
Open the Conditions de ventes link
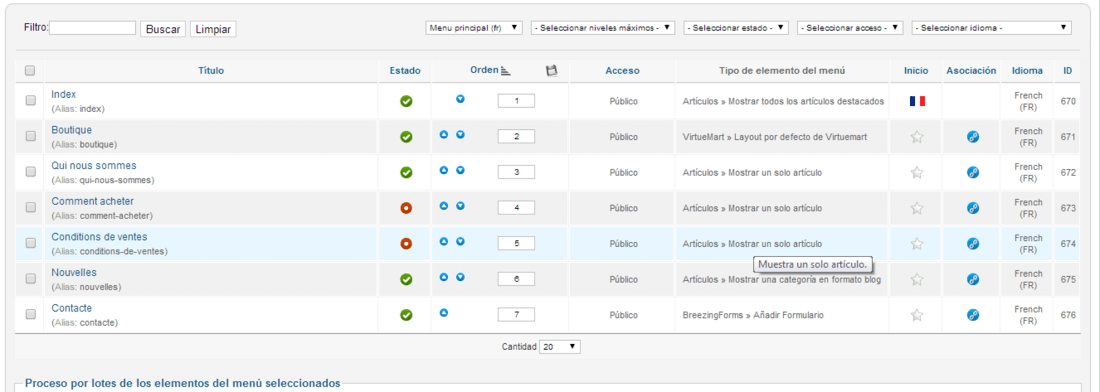point(100,236)
